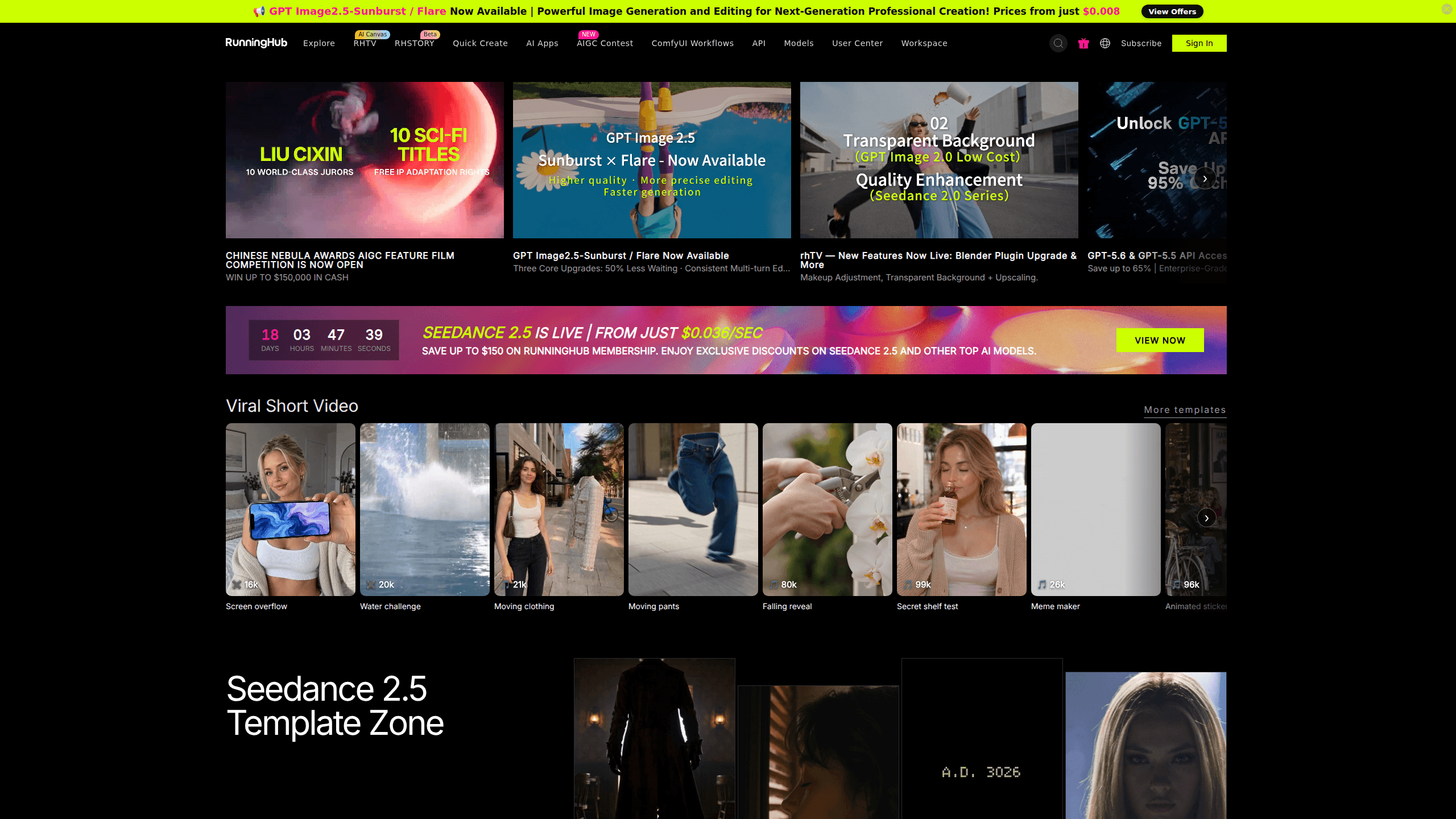Viewport: 1456px width, 819px height.
Task: Go to User Center
Action: [x=857, y=43]
